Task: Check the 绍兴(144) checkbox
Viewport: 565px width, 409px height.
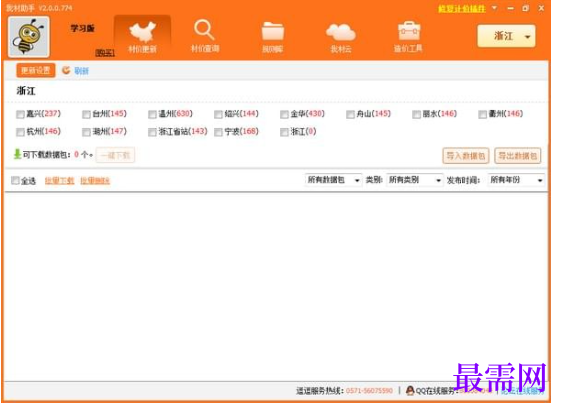Action: tap(218, 115)
